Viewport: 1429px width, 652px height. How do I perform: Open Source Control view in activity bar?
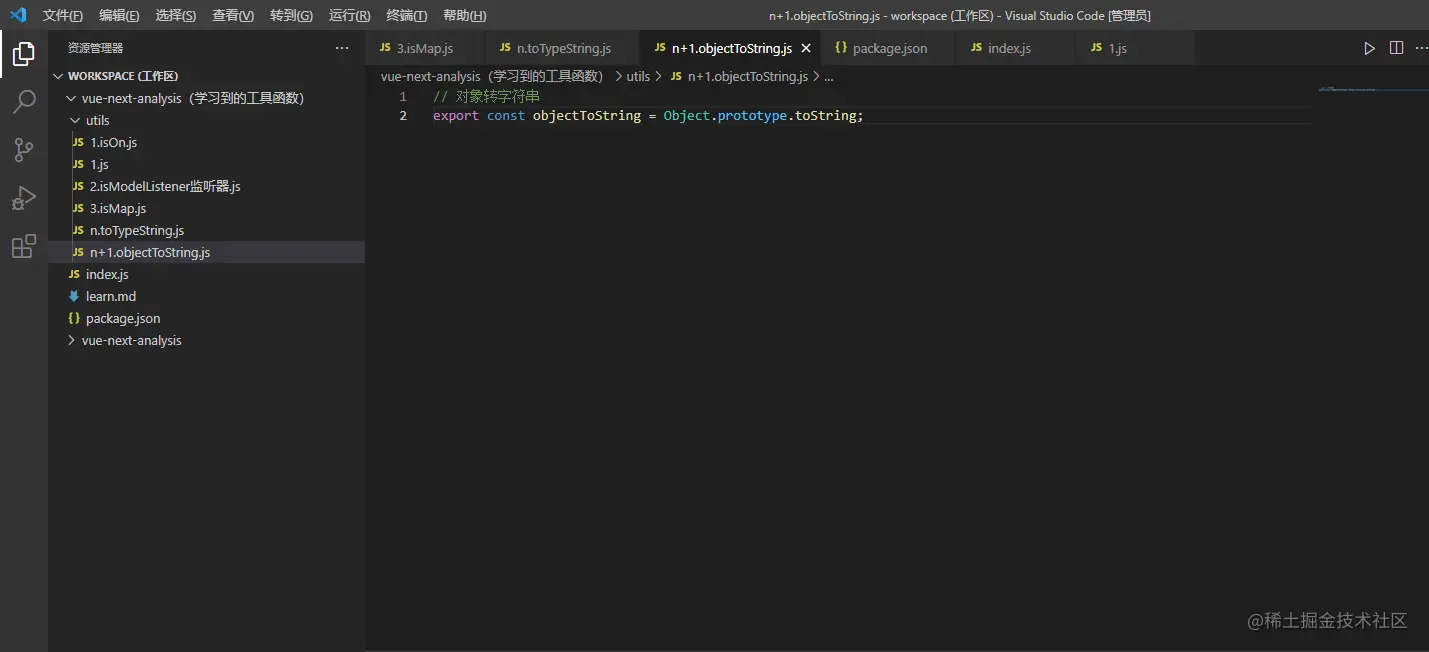[24, 150]
